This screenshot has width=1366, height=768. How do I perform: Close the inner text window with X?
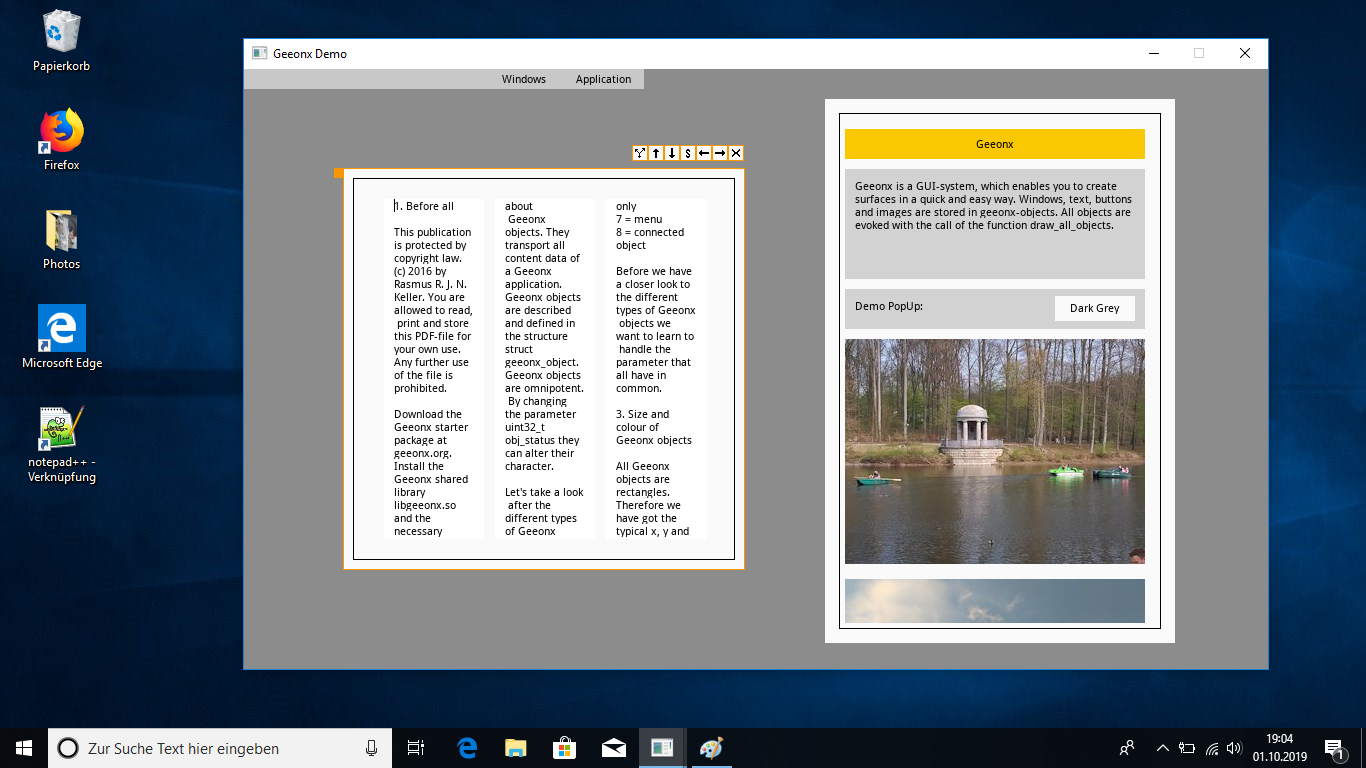pyautogui.click(x=736, y=153)
